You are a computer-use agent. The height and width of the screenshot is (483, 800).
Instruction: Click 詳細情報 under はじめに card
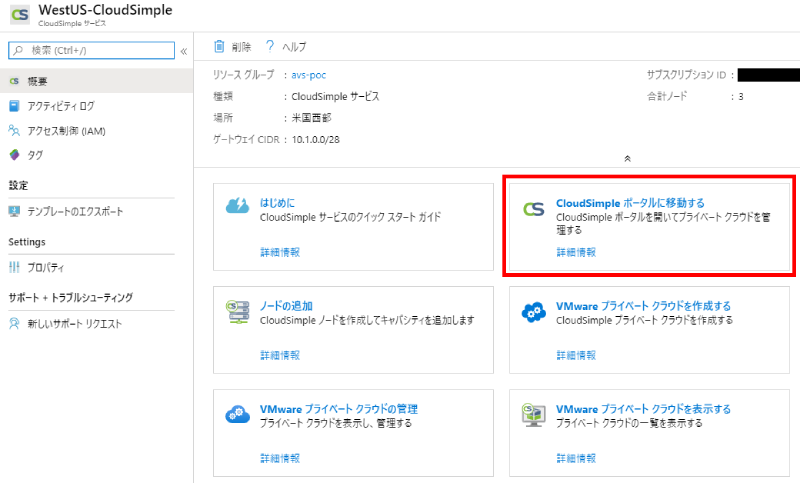pyautogui.click(x=280, y=252)
